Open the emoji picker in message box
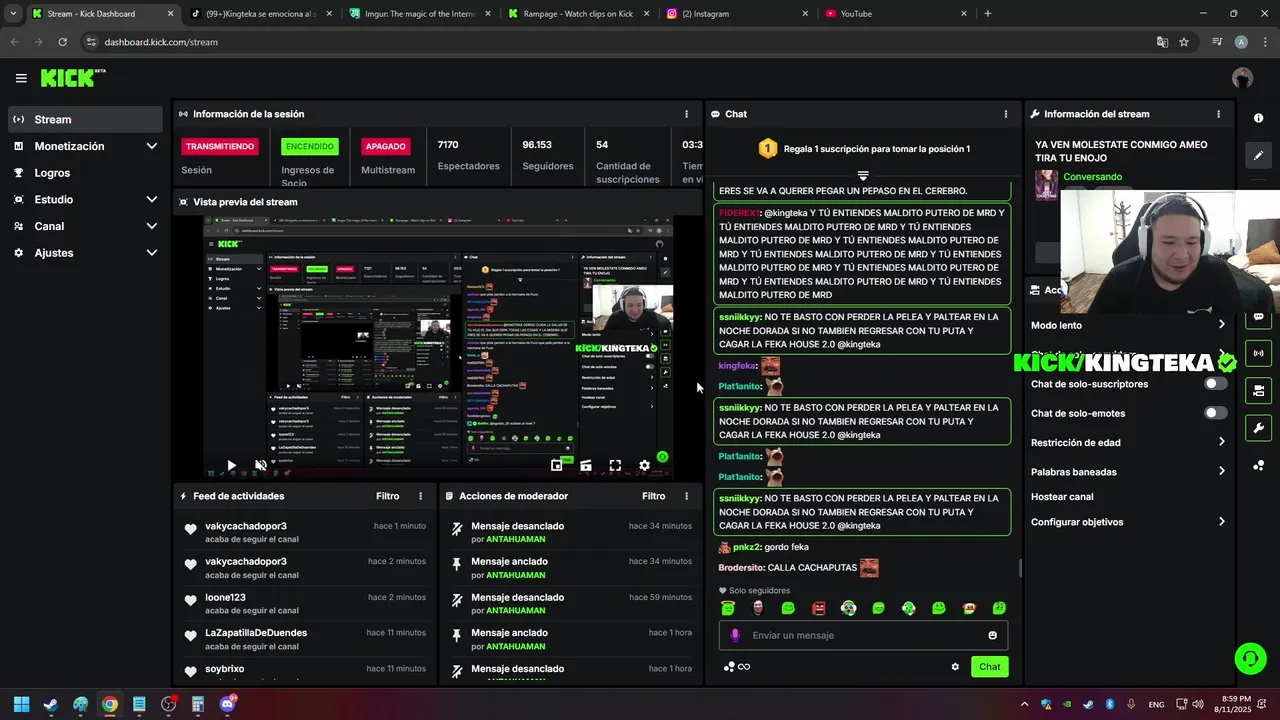 [x=992, y=635]
